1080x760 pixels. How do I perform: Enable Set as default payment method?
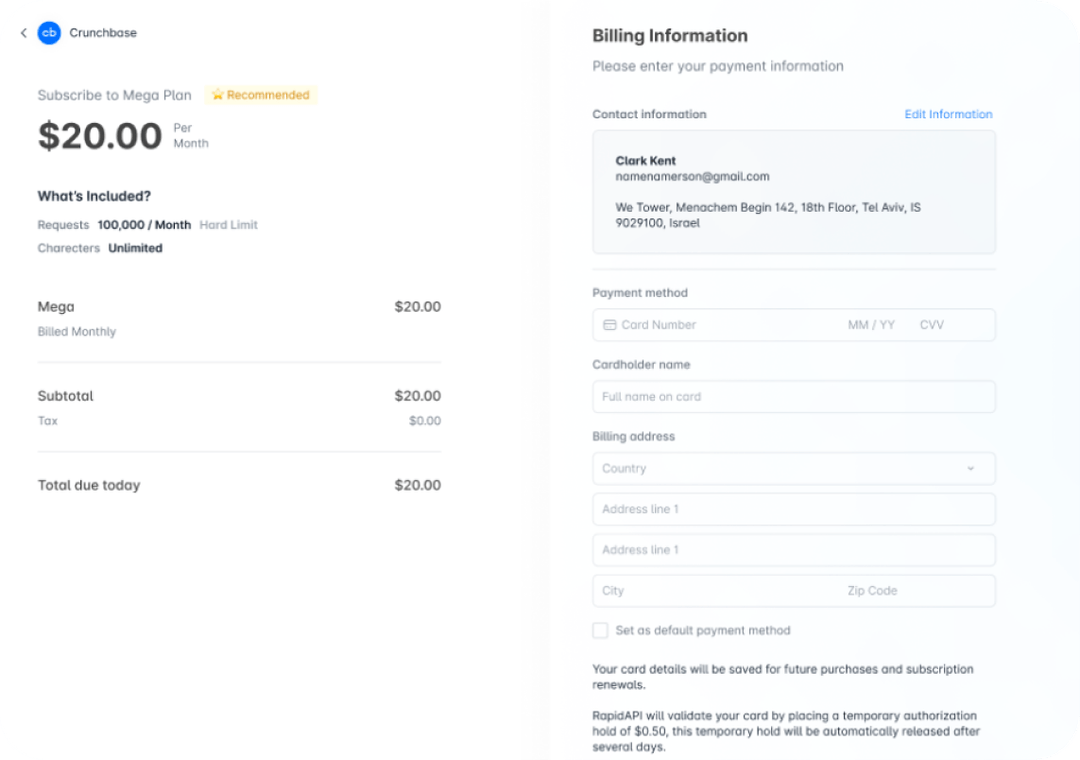[x=600, y=630]
